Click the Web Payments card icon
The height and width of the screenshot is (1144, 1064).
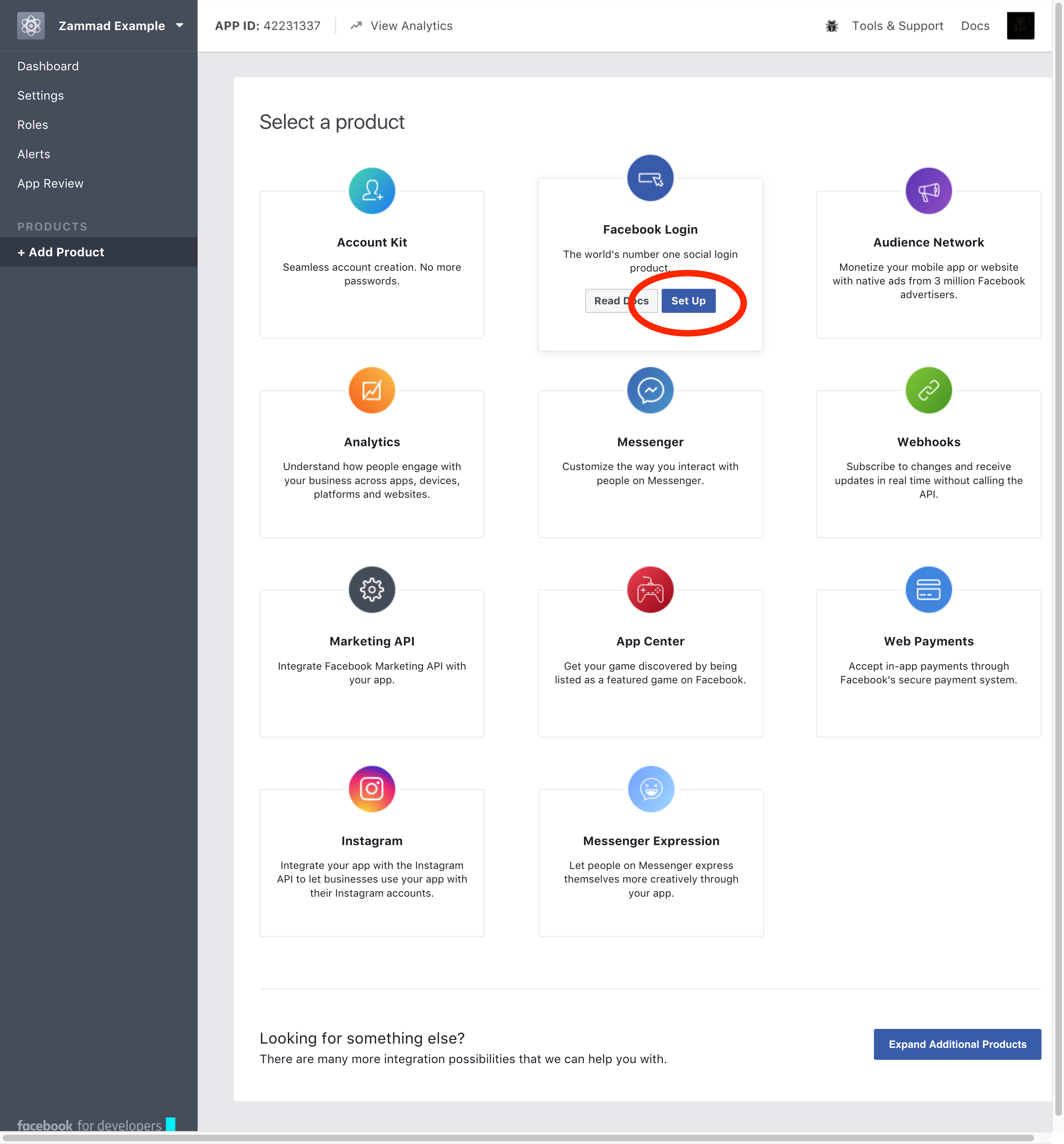pos(929,590)
